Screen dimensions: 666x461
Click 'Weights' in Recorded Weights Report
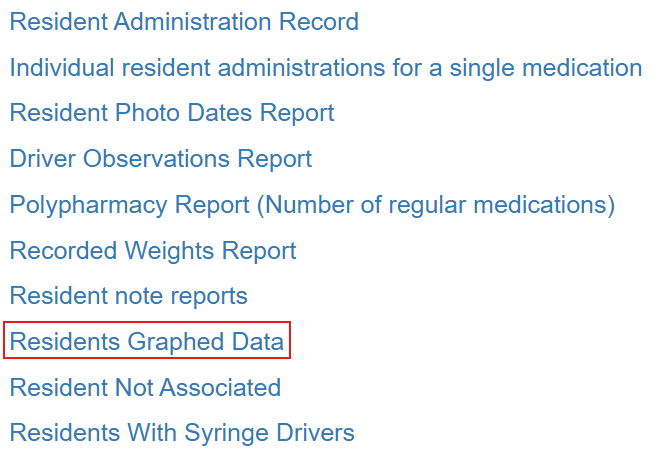point(169,251)
